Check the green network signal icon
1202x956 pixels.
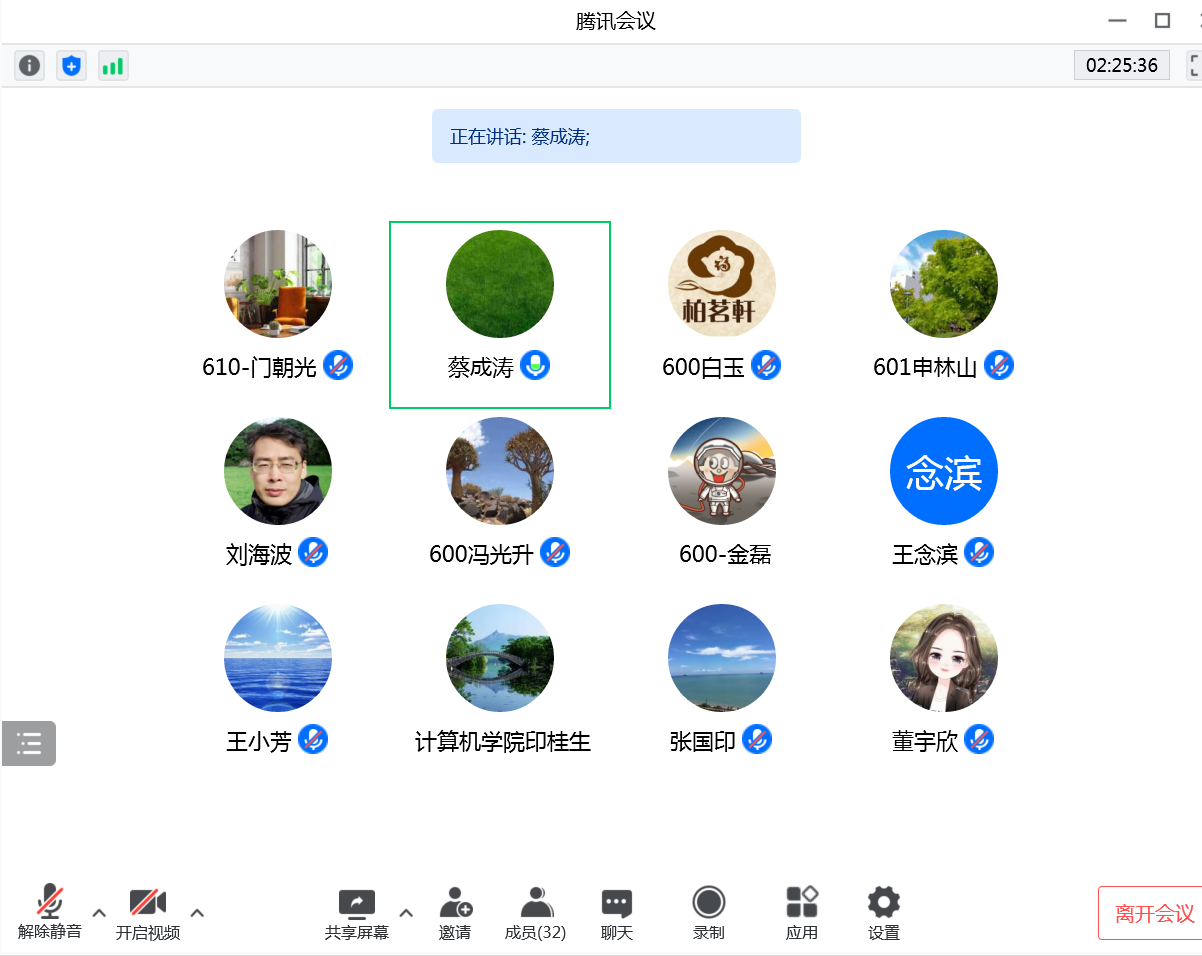113,66
